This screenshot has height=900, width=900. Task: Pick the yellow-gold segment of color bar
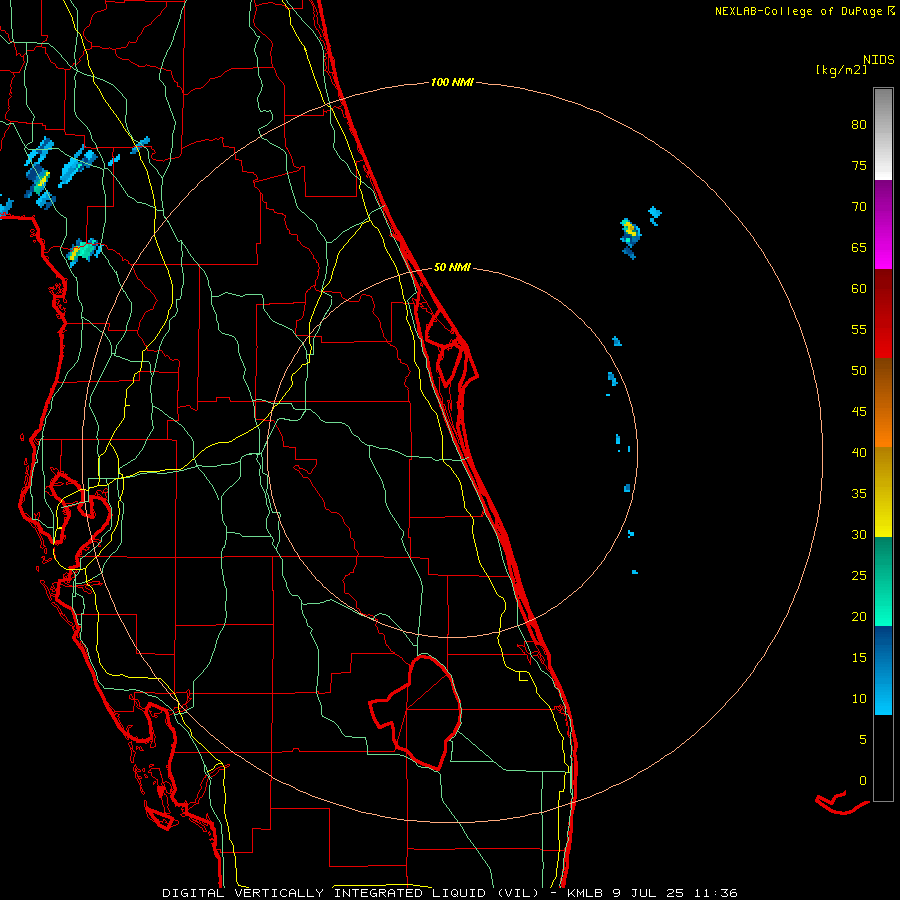tap(883, 492)
